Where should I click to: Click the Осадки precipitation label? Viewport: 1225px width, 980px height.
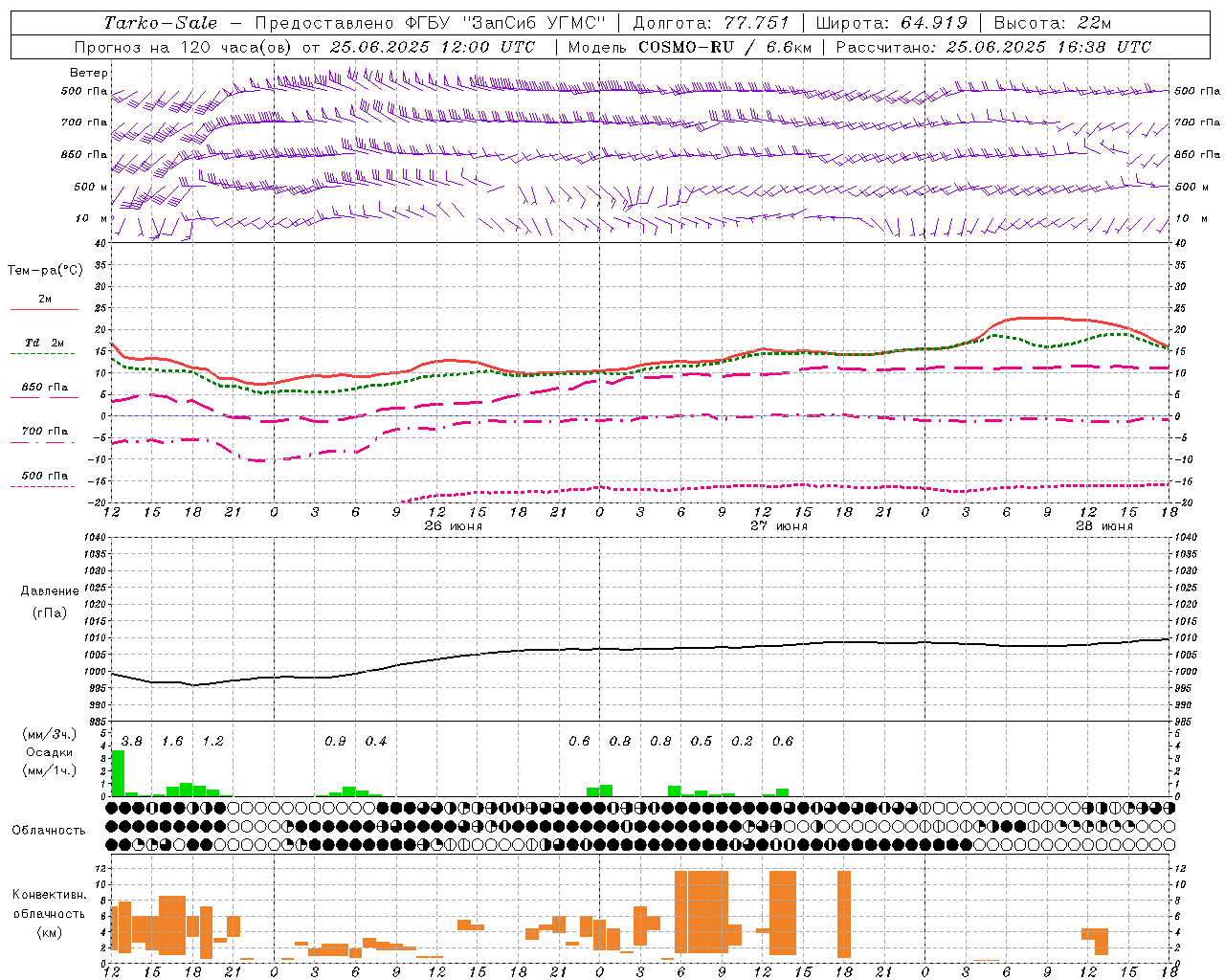tap(50, 752)
